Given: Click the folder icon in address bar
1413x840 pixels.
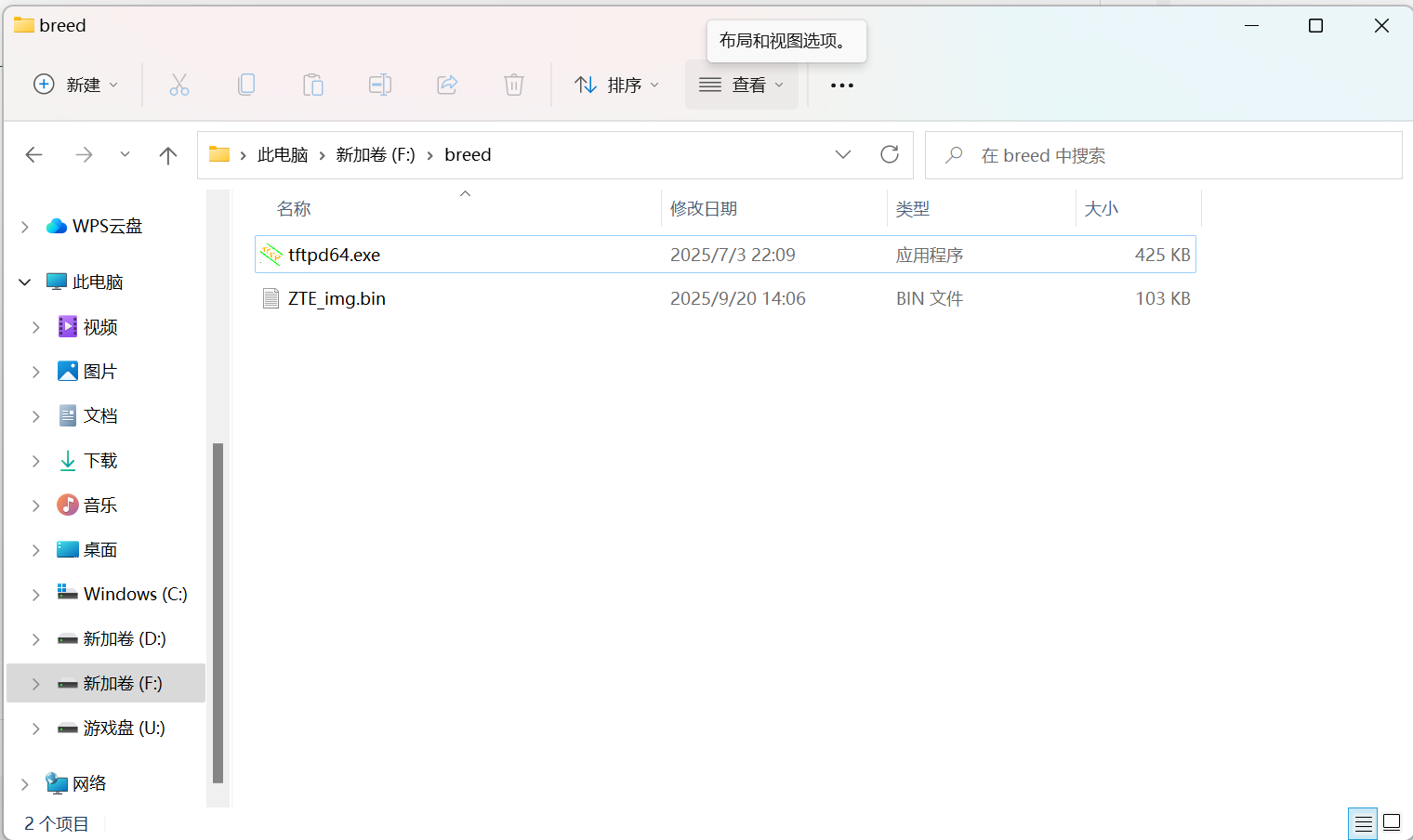Looking at the screenshot, I should (x=219, y=154).
